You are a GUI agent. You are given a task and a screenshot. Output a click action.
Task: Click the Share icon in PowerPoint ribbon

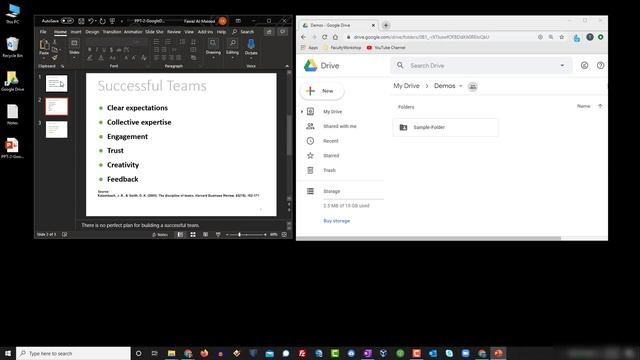[x=269, y=32]
